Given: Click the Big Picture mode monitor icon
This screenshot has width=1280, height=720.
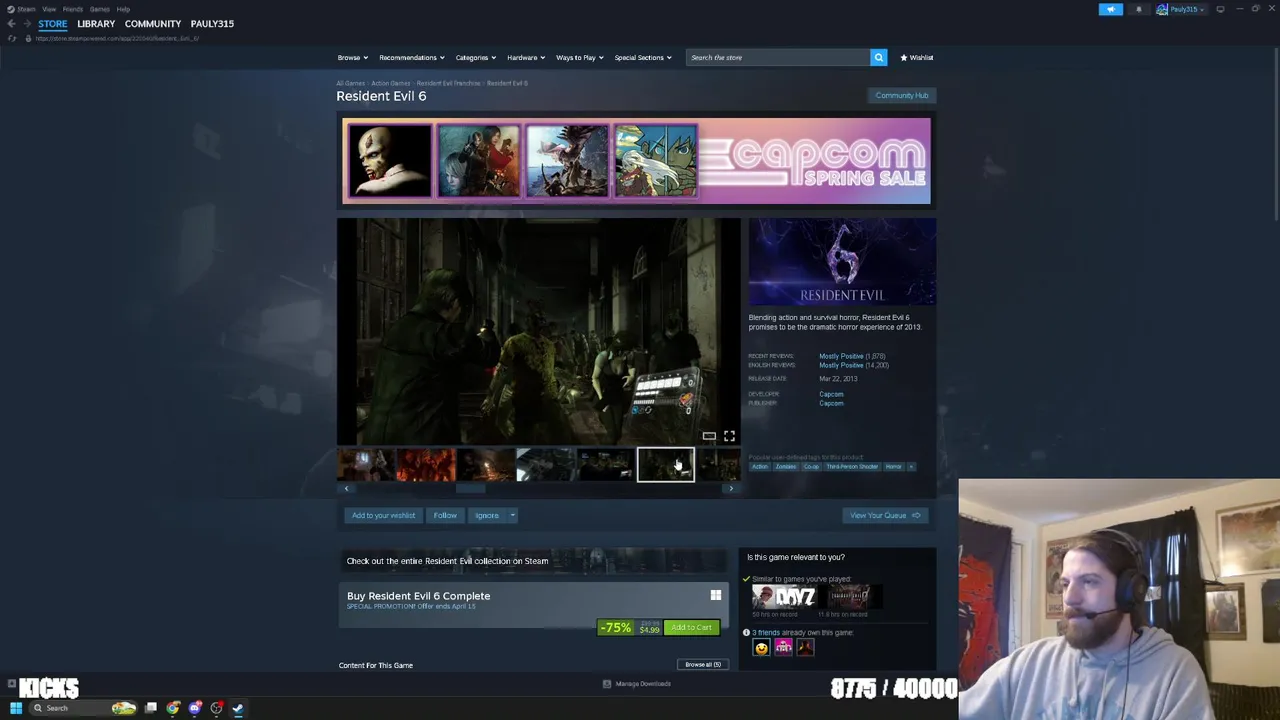Looking at the screenshot, I should pyautogui.click(x=1220, y=9).
